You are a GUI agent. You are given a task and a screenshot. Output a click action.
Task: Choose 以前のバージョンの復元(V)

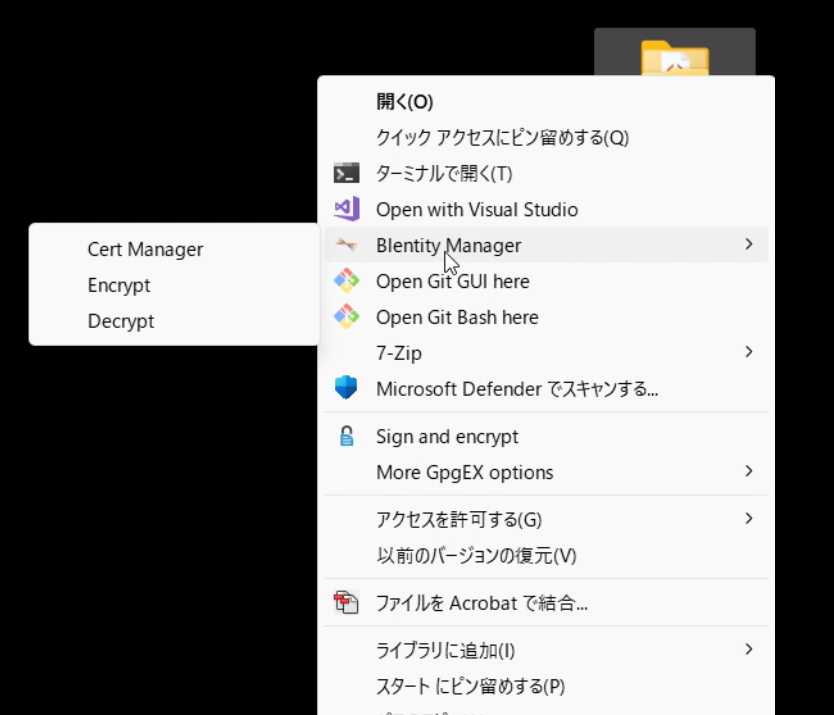[546, 555]
